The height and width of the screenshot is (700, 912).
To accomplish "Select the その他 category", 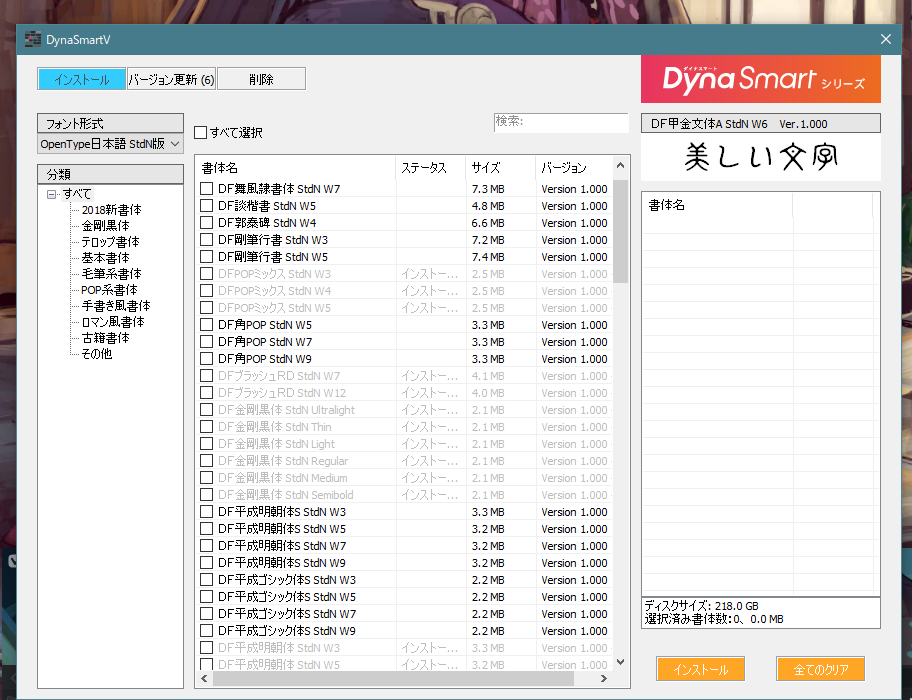I will 97,353.
